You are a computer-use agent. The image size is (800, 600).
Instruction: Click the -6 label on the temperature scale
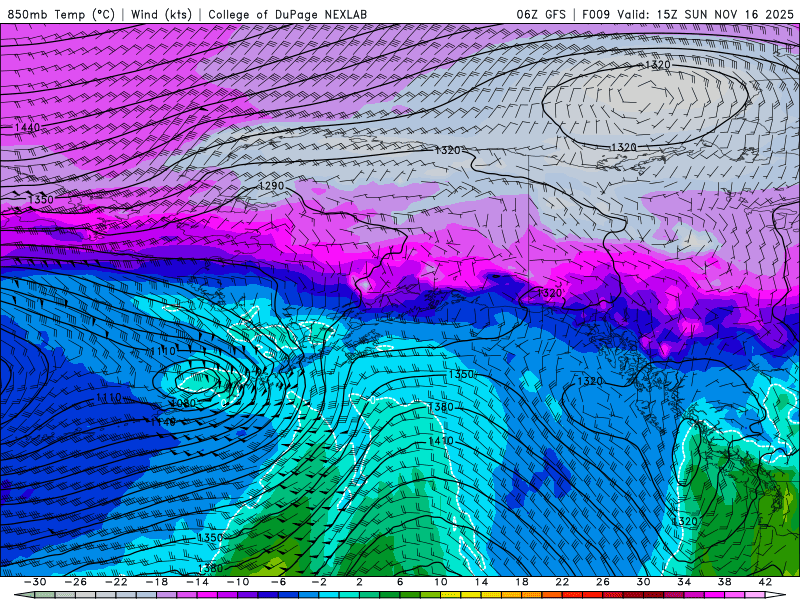279,582
